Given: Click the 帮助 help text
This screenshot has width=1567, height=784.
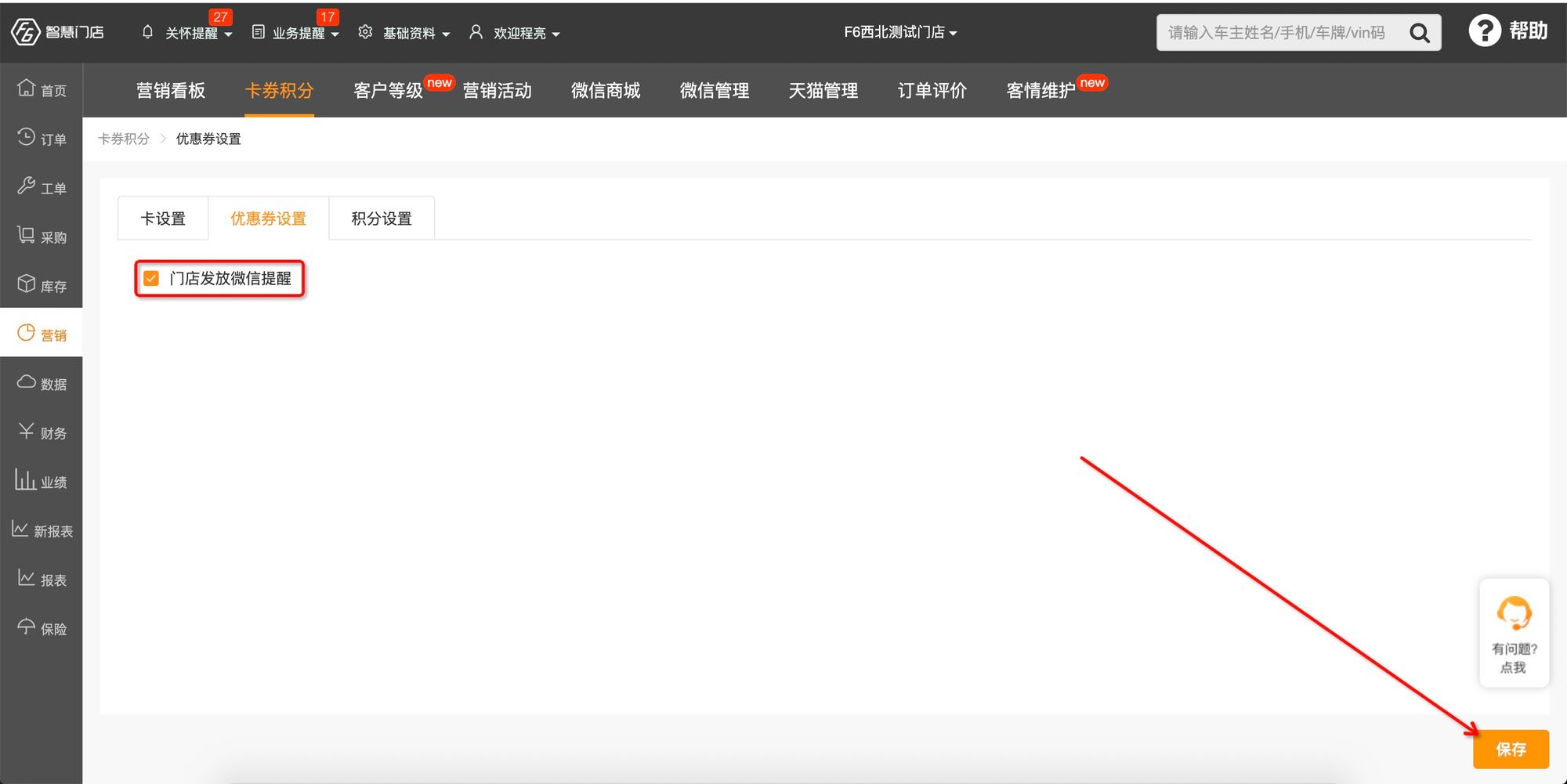Looking at the screenshot, I should click(x=1528, y=31).
